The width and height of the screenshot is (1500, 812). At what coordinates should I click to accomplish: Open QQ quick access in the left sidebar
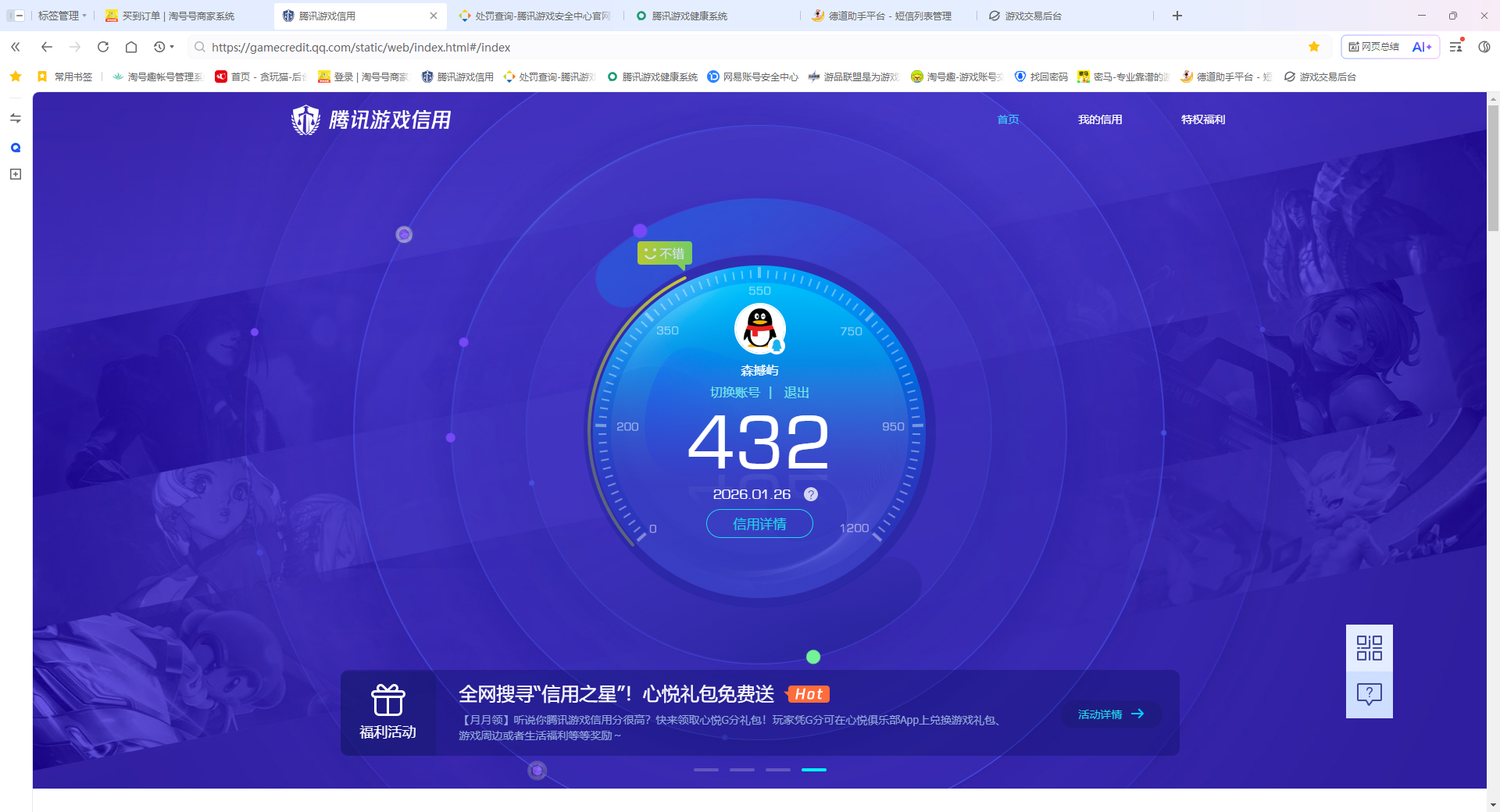point(15,147)
